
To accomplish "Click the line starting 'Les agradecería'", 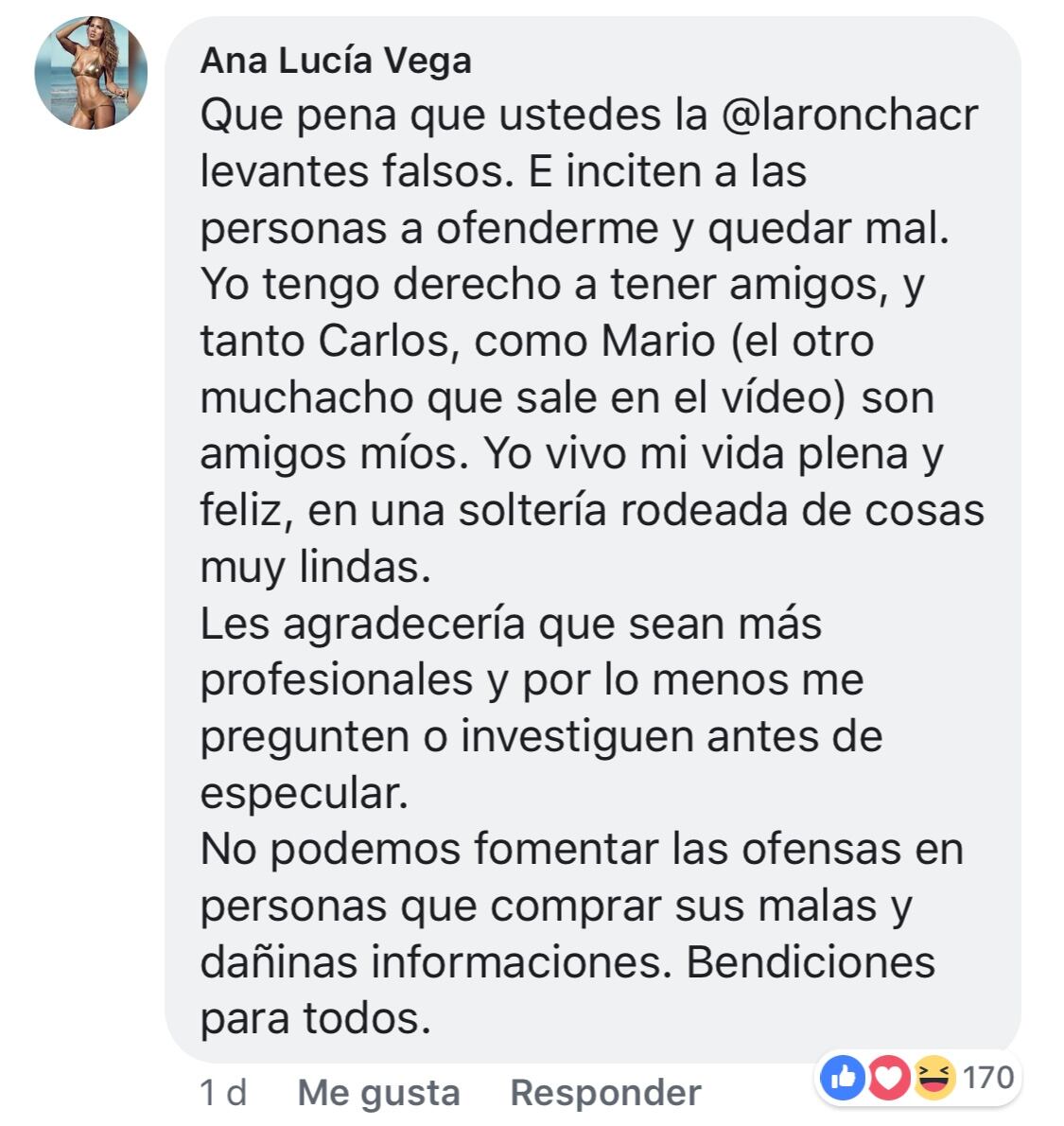I will coord(511,625).
